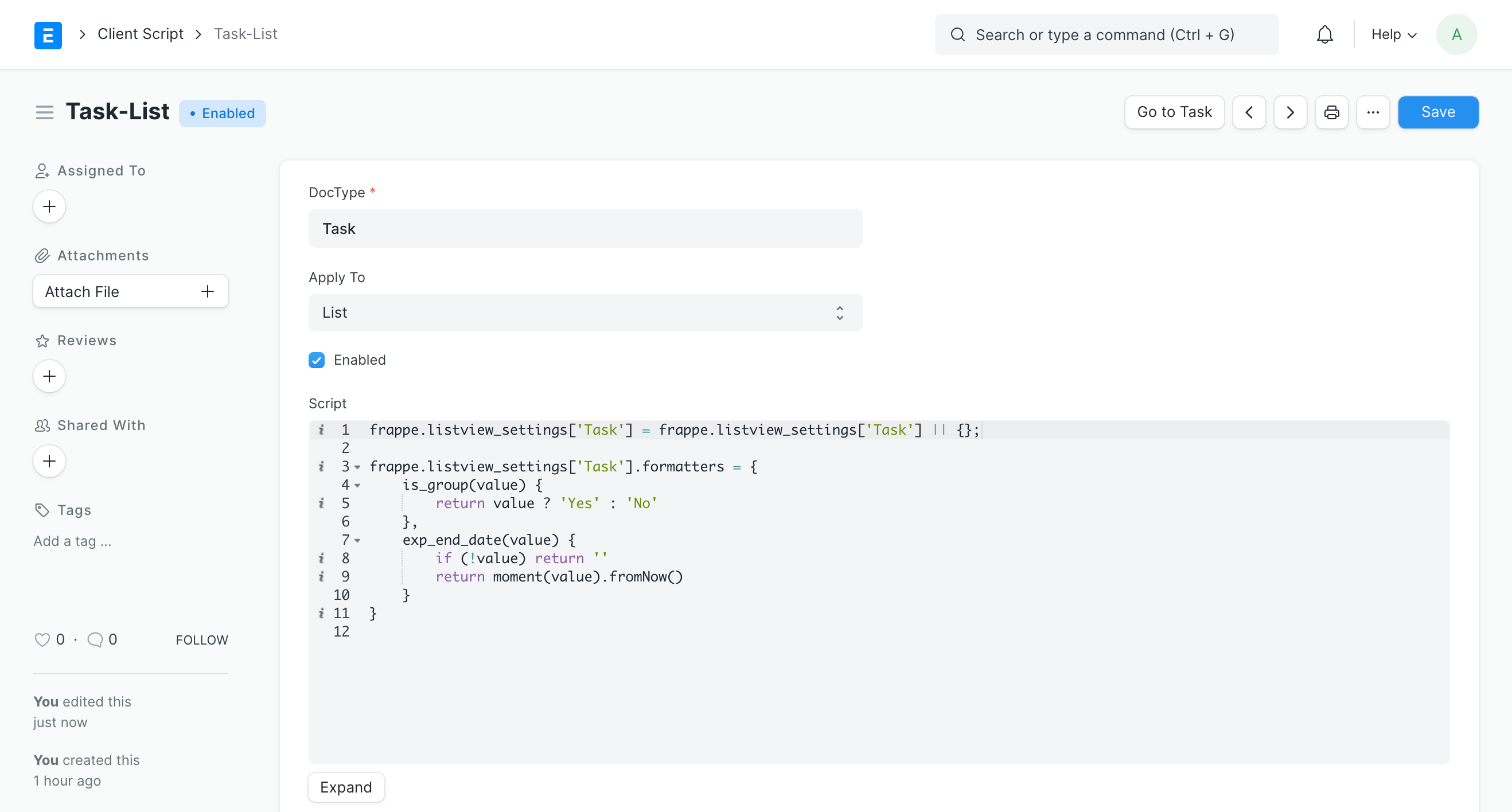Viewport: 1512px width, 812px height.
Task: Disable the Enabled status badge
Action: [222, 112]
